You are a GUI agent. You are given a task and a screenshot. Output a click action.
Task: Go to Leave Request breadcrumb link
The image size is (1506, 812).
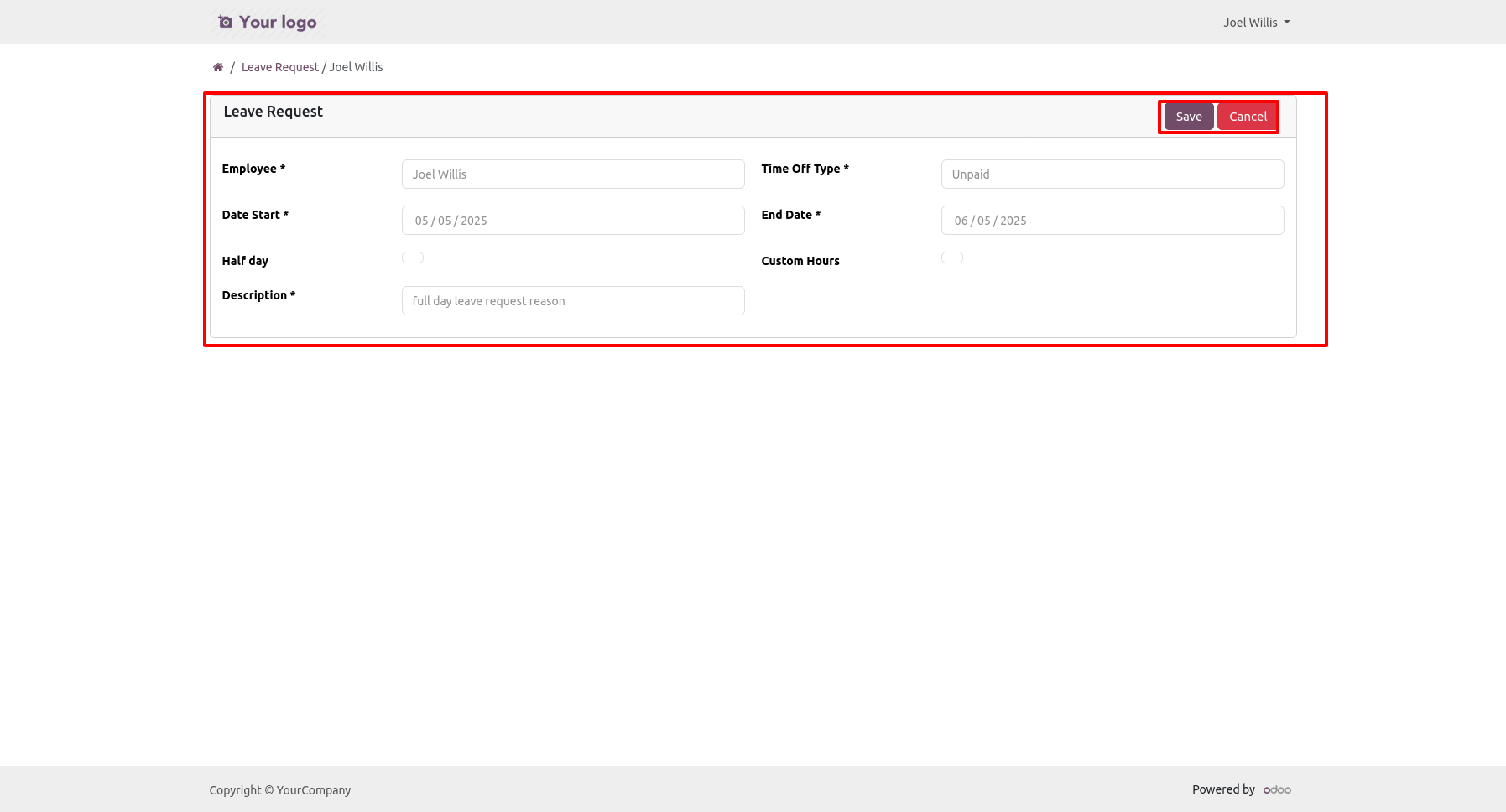[x=280, y=67]
